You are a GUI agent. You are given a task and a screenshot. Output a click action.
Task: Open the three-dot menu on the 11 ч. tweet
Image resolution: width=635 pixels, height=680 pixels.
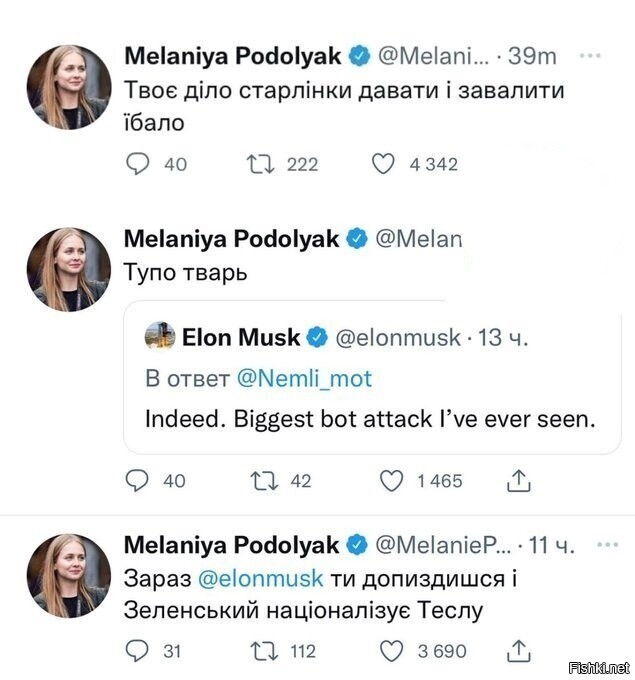point(606,545)
